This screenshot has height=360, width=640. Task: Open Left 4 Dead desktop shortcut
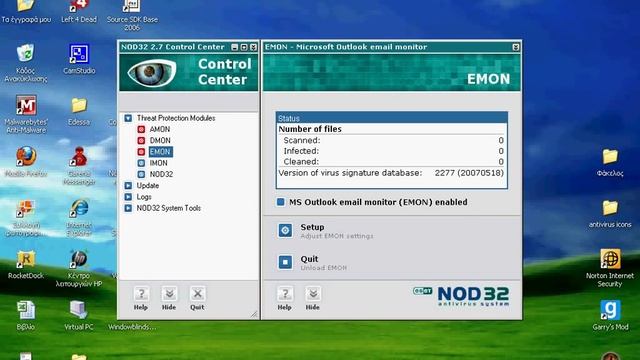(x=79, y=12)
